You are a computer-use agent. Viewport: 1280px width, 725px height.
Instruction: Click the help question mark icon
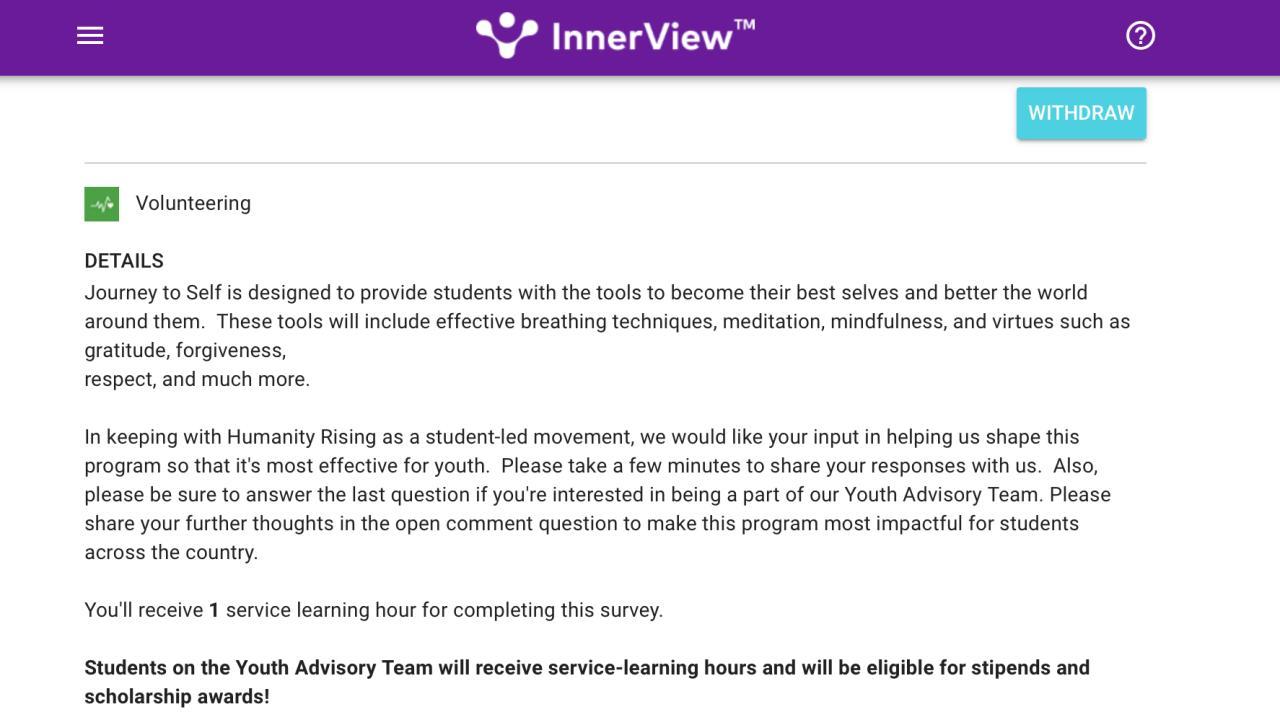point(1140,36)
